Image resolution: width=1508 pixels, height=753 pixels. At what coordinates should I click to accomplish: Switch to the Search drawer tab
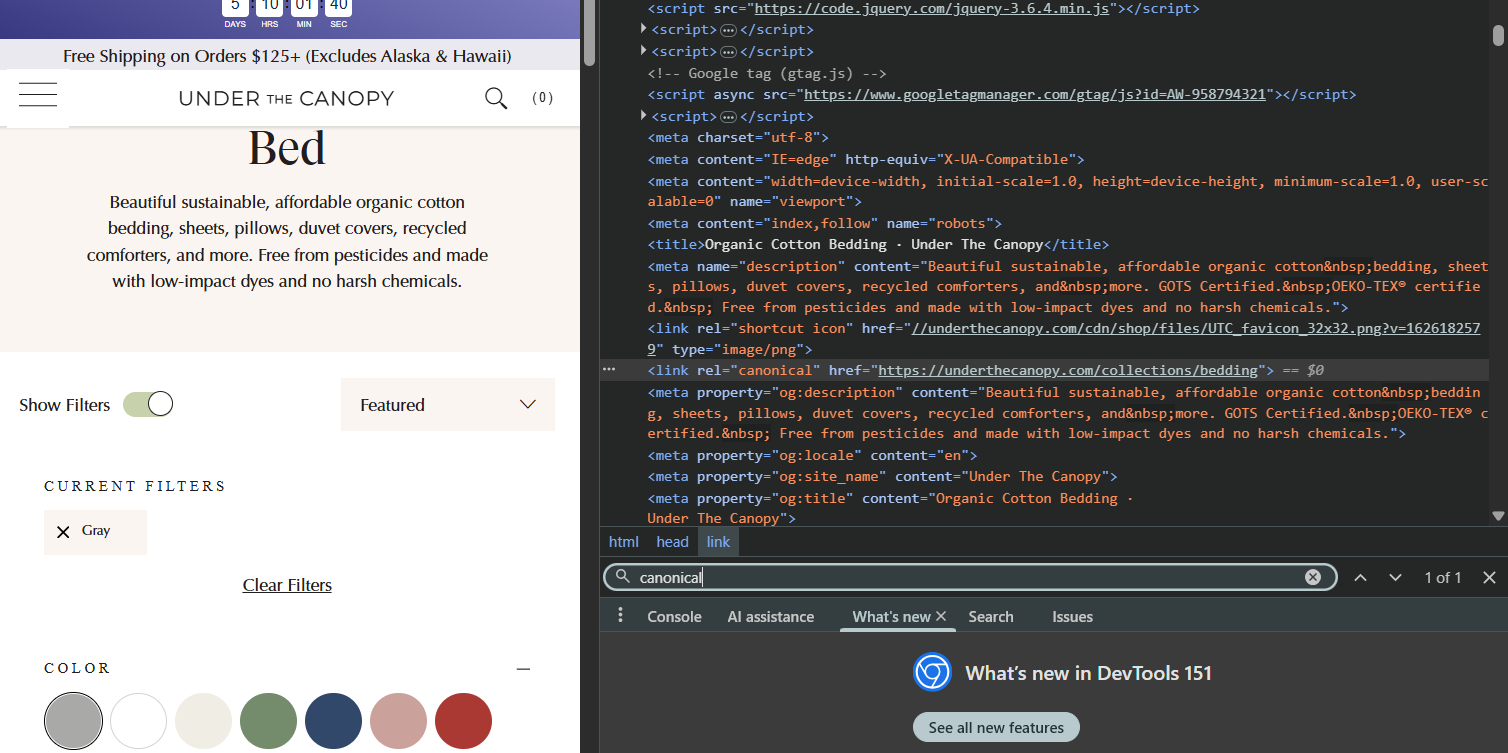[x=991, y=617]
